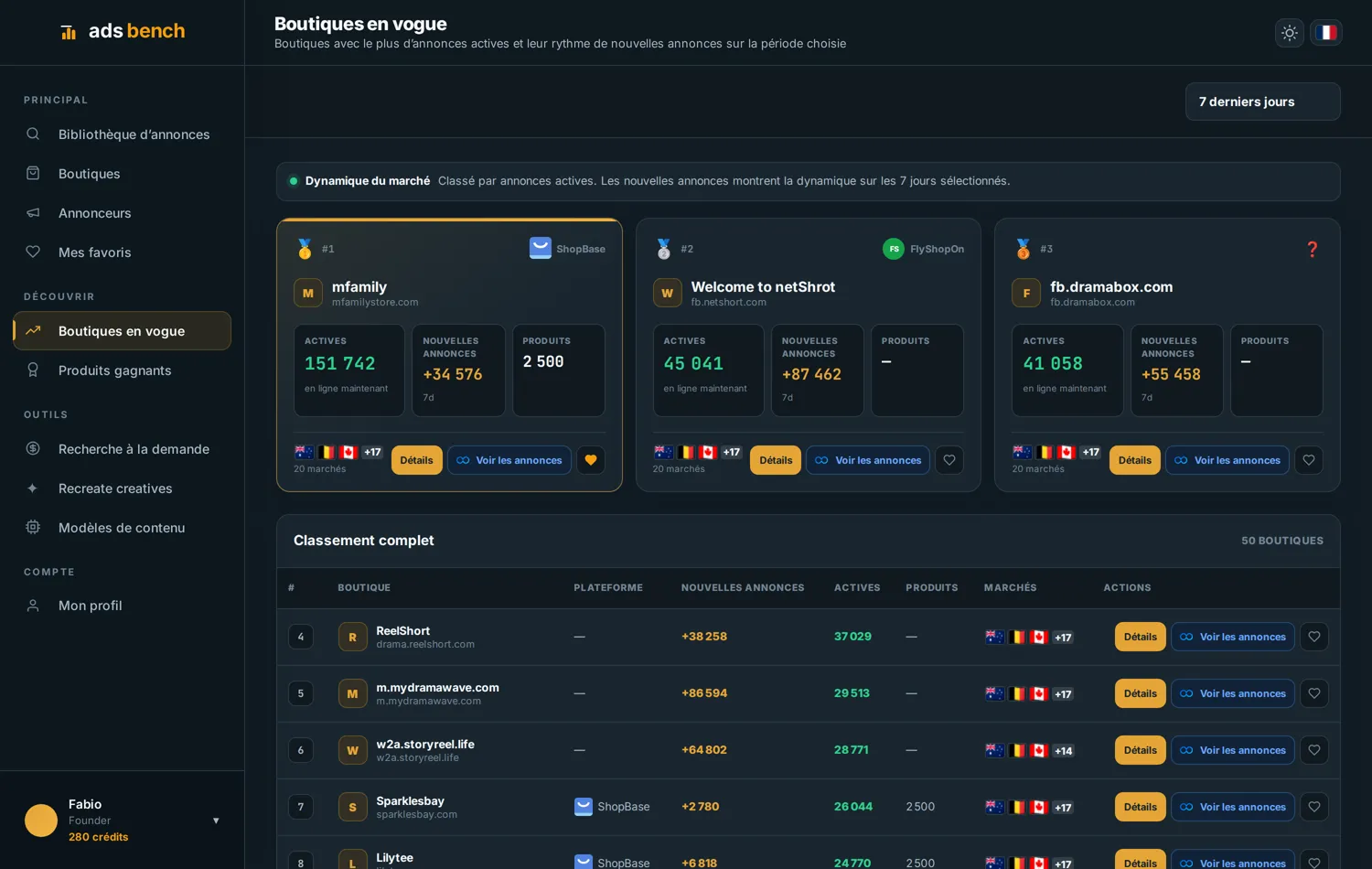Screen dimensions: 1372x869
Task: Click the user icon beside Mon profil
Action: tap(33, 606)
